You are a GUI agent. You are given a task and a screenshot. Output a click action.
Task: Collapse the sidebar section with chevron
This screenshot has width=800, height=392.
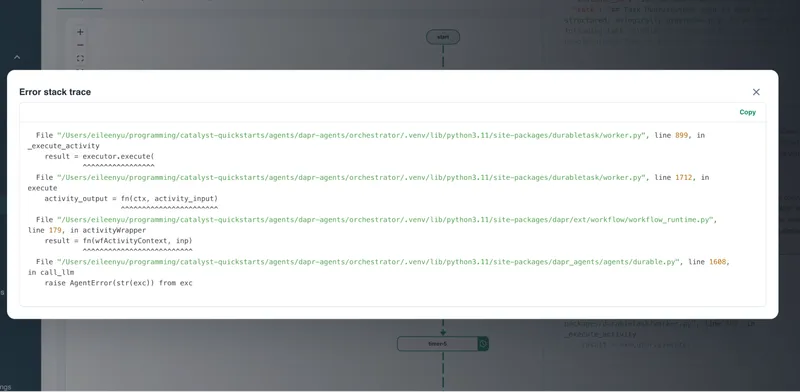(17, 57)
